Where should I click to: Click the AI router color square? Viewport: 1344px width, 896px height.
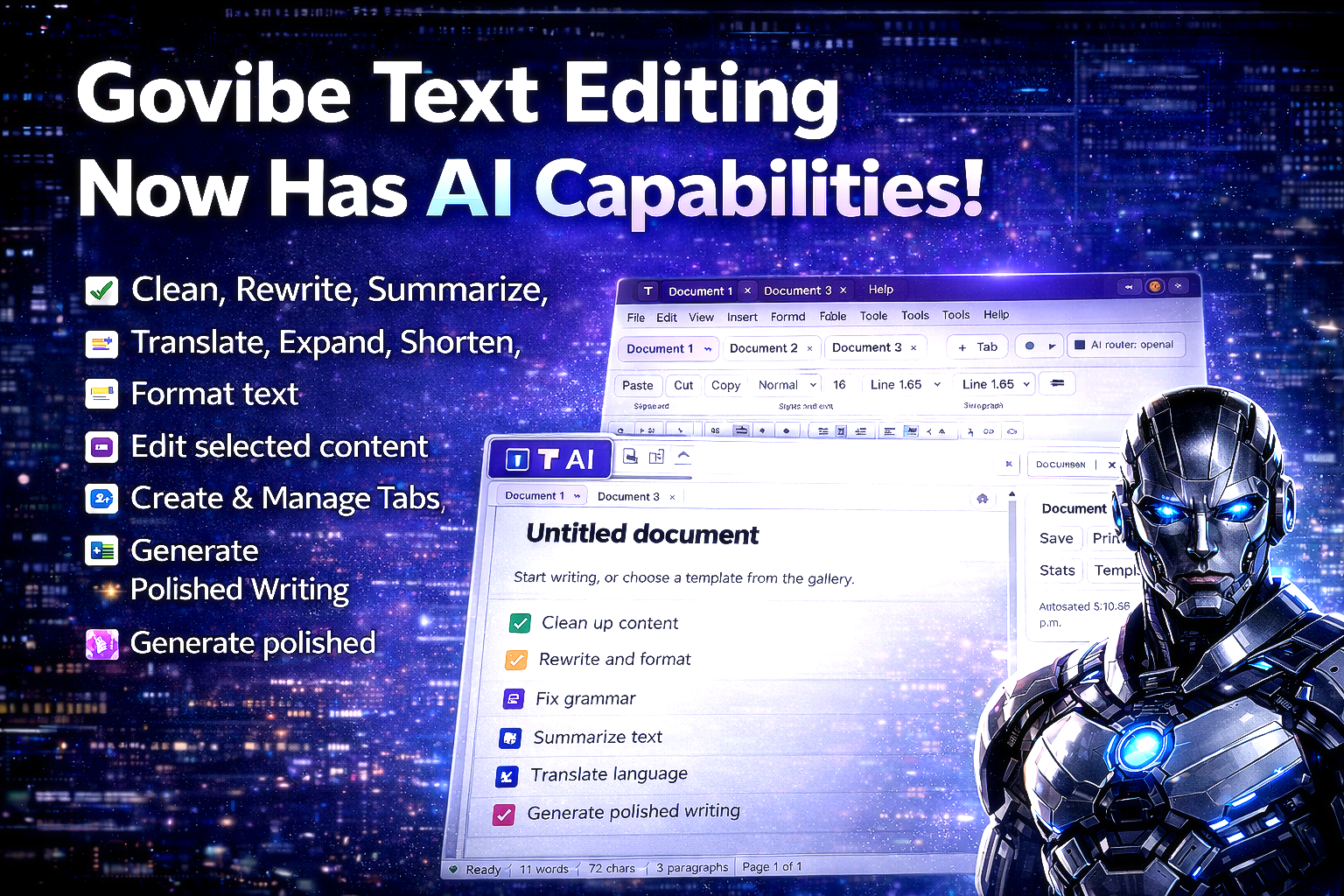coord(1080,345)
